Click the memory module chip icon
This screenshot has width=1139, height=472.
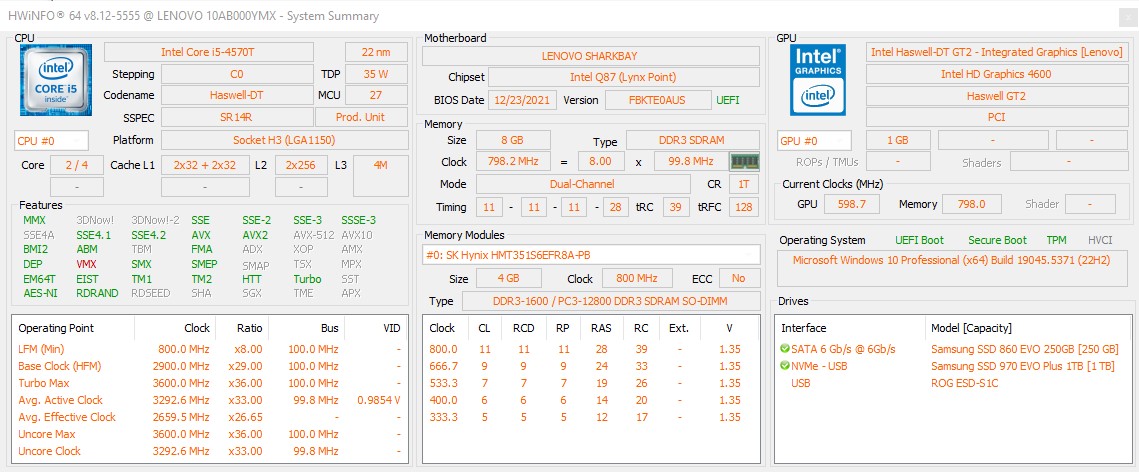[x=744, y=161]
